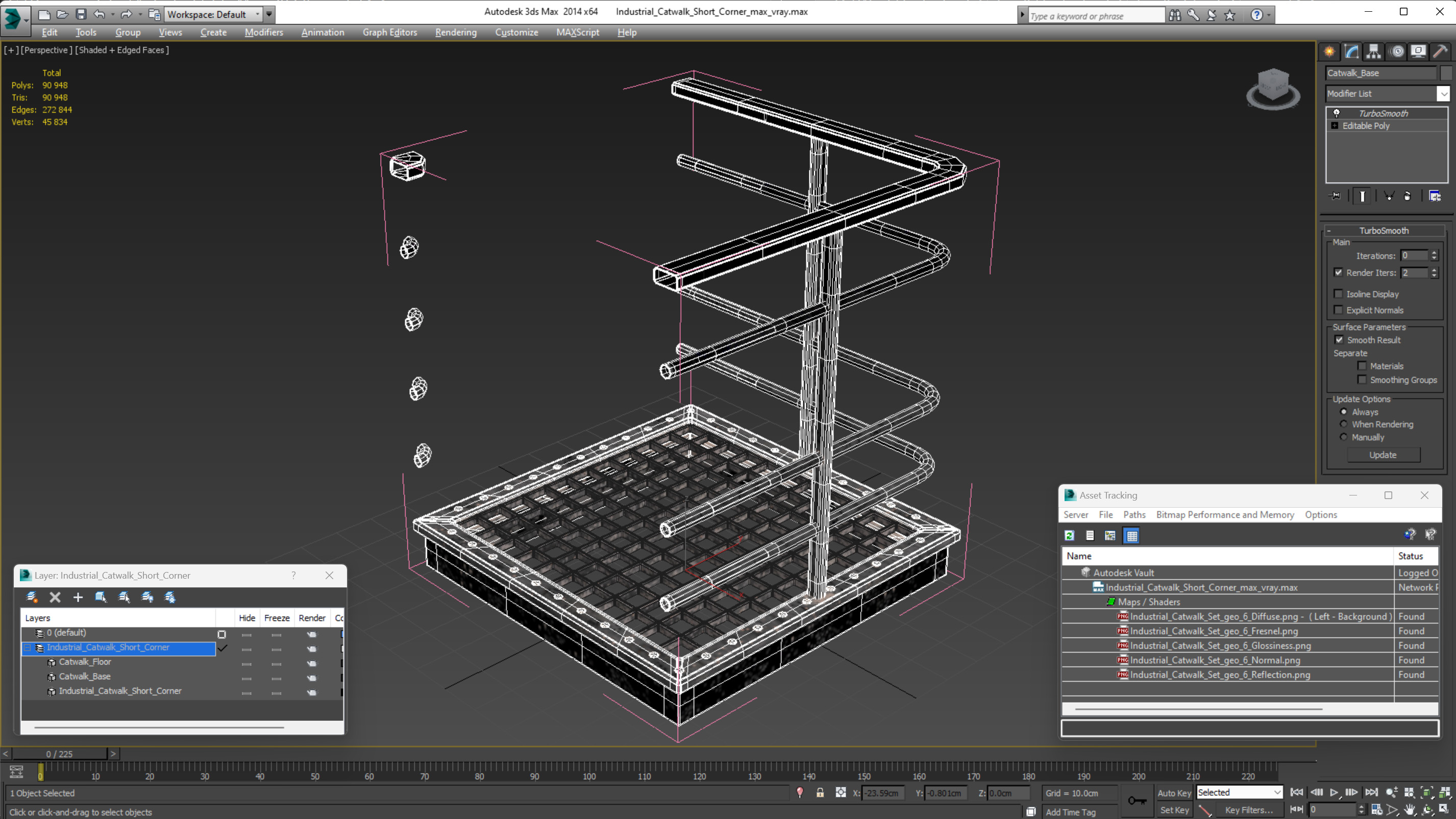The width and height of the screenshot is (1456, 819).
Task: Click the Set Key button
Action: [x=1174, y=810]
